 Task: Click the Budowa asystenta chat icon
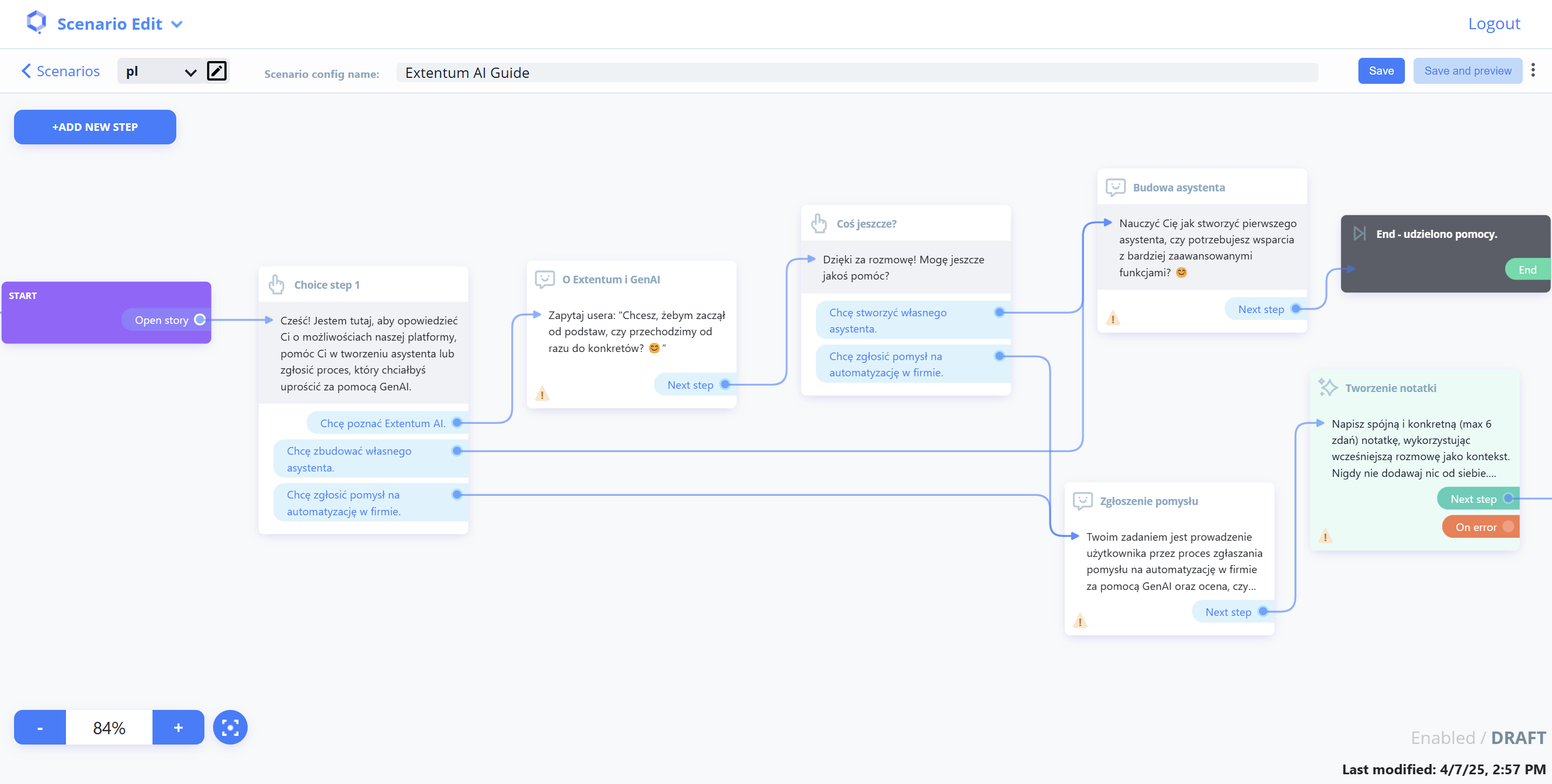point(1115,188)
